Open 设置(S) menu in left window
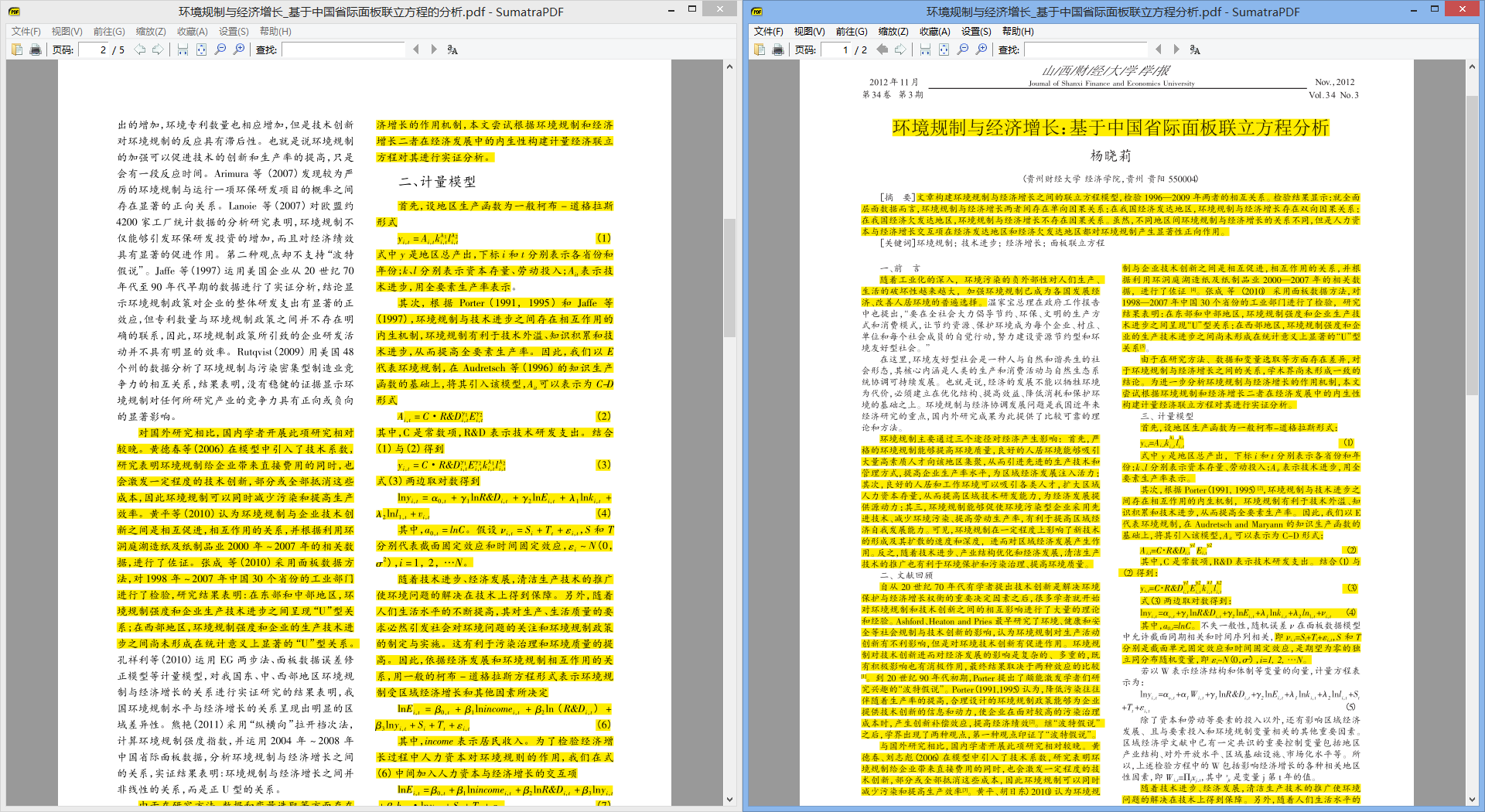The image size is (1485, 812). [x=234, y=31]
